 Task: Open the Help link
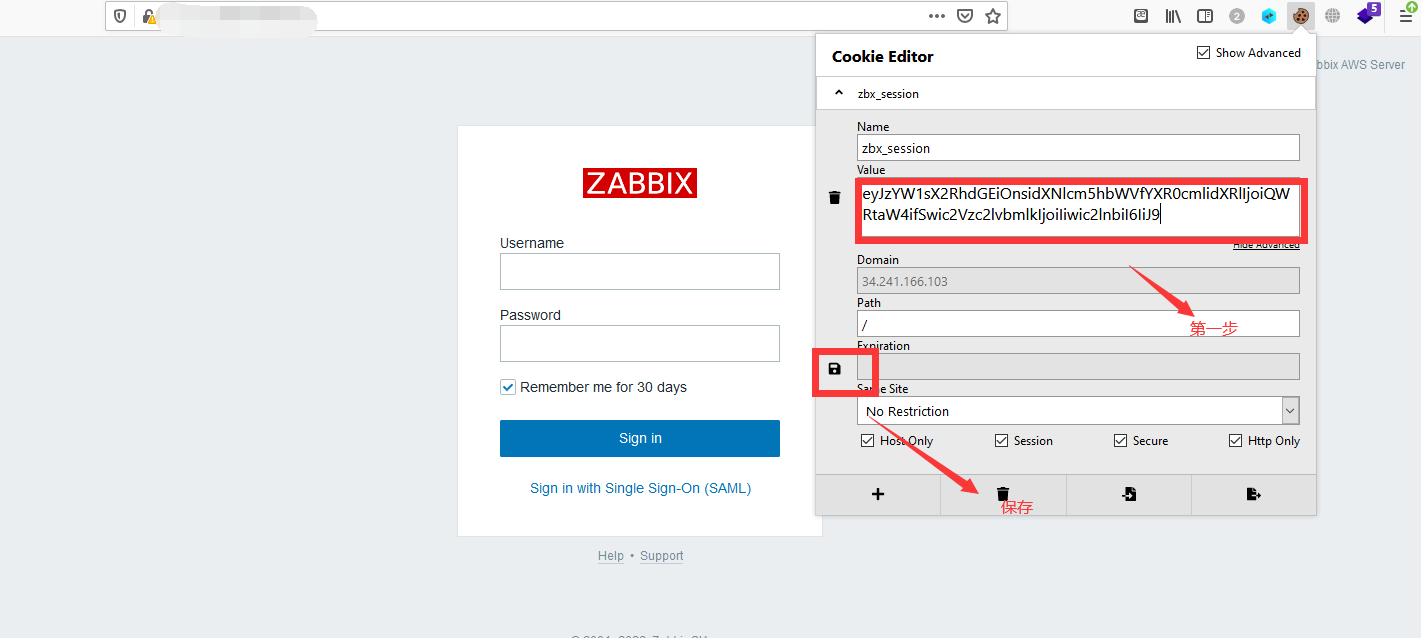point(611,556)
